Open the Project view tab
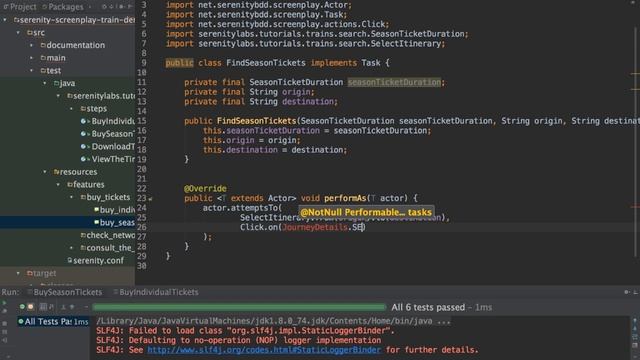This screenshot has height=360, width=640. (x=20, y=7)
